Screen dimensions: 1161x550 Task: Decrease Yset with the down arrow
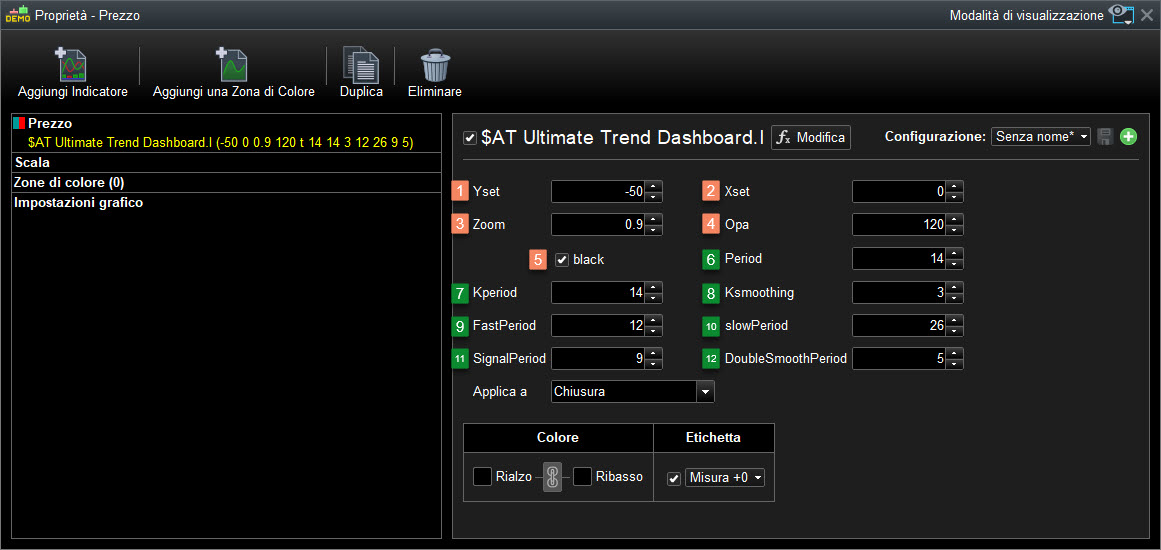[x=654, y=197]
